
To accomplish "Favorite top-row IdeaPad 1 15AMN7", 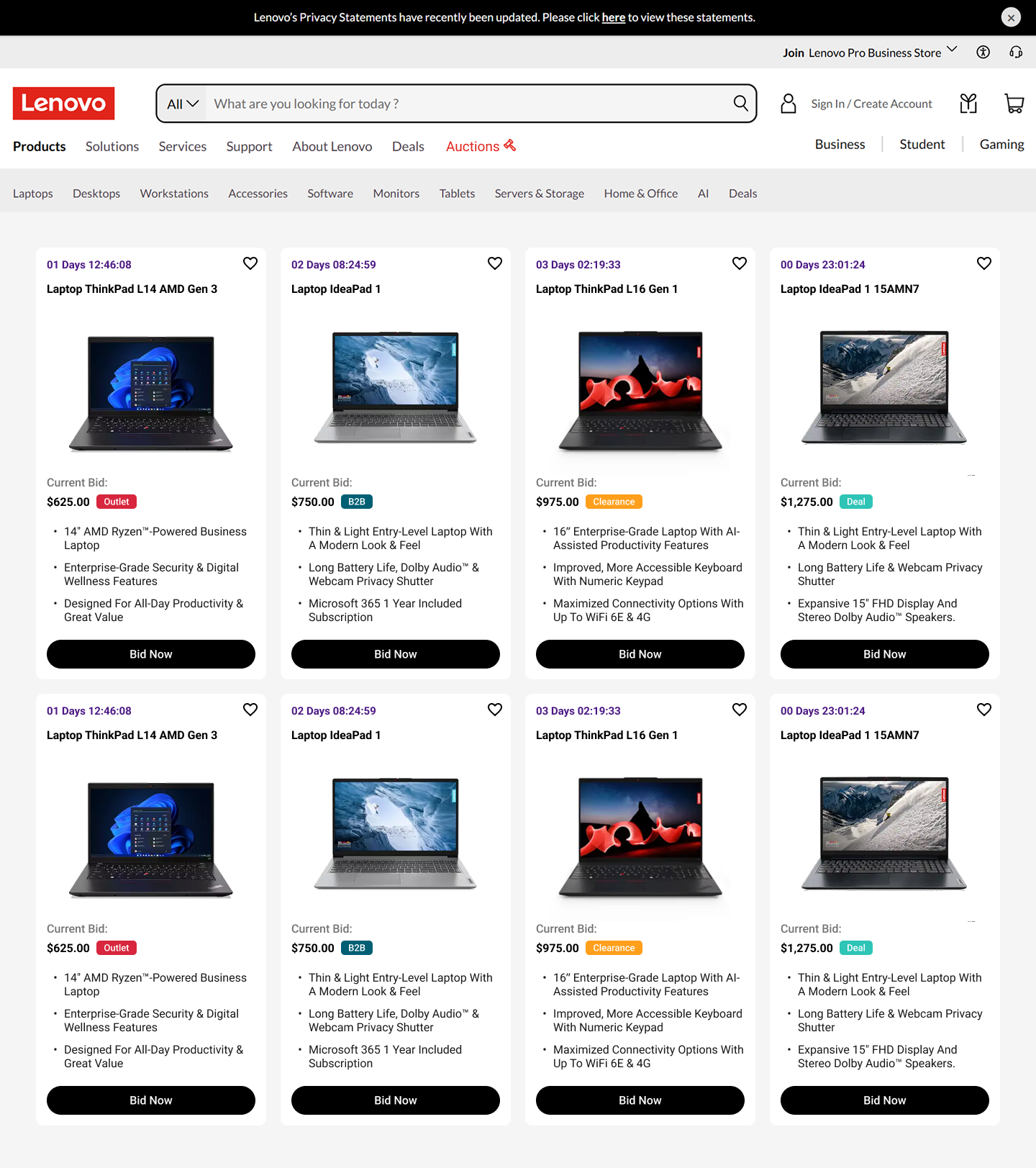I will point(984,263).
